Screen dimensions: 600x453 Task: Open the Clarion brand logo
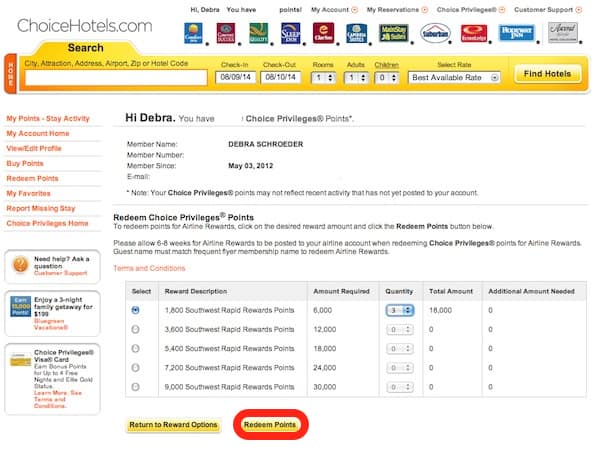tap(323, 33)
